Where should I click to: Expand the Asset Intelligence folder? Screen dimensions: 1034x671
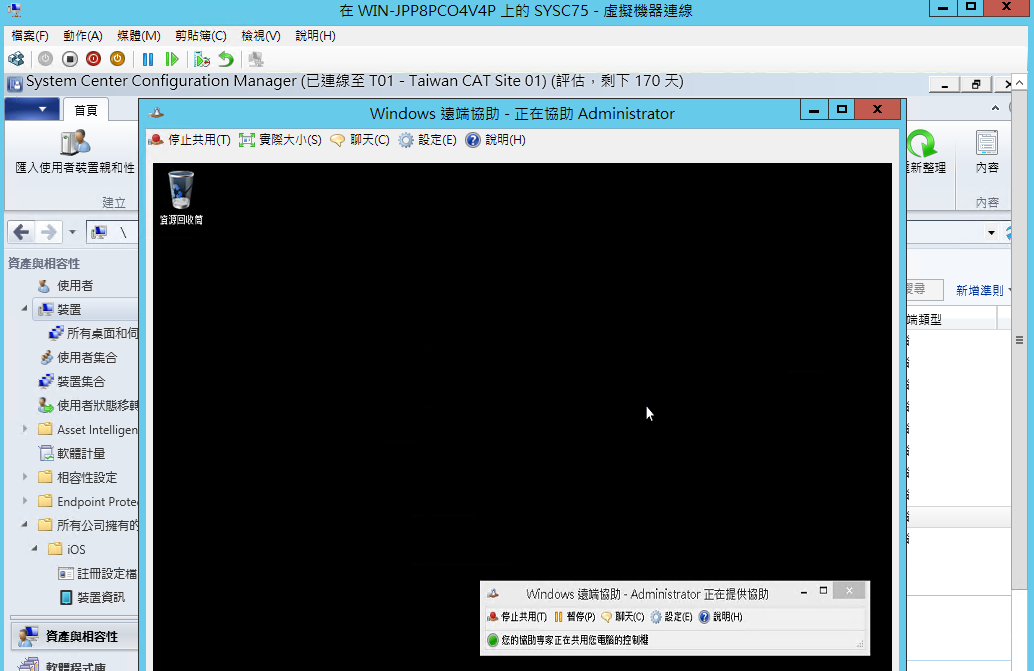pyautogui.click(x=25, y=429)
